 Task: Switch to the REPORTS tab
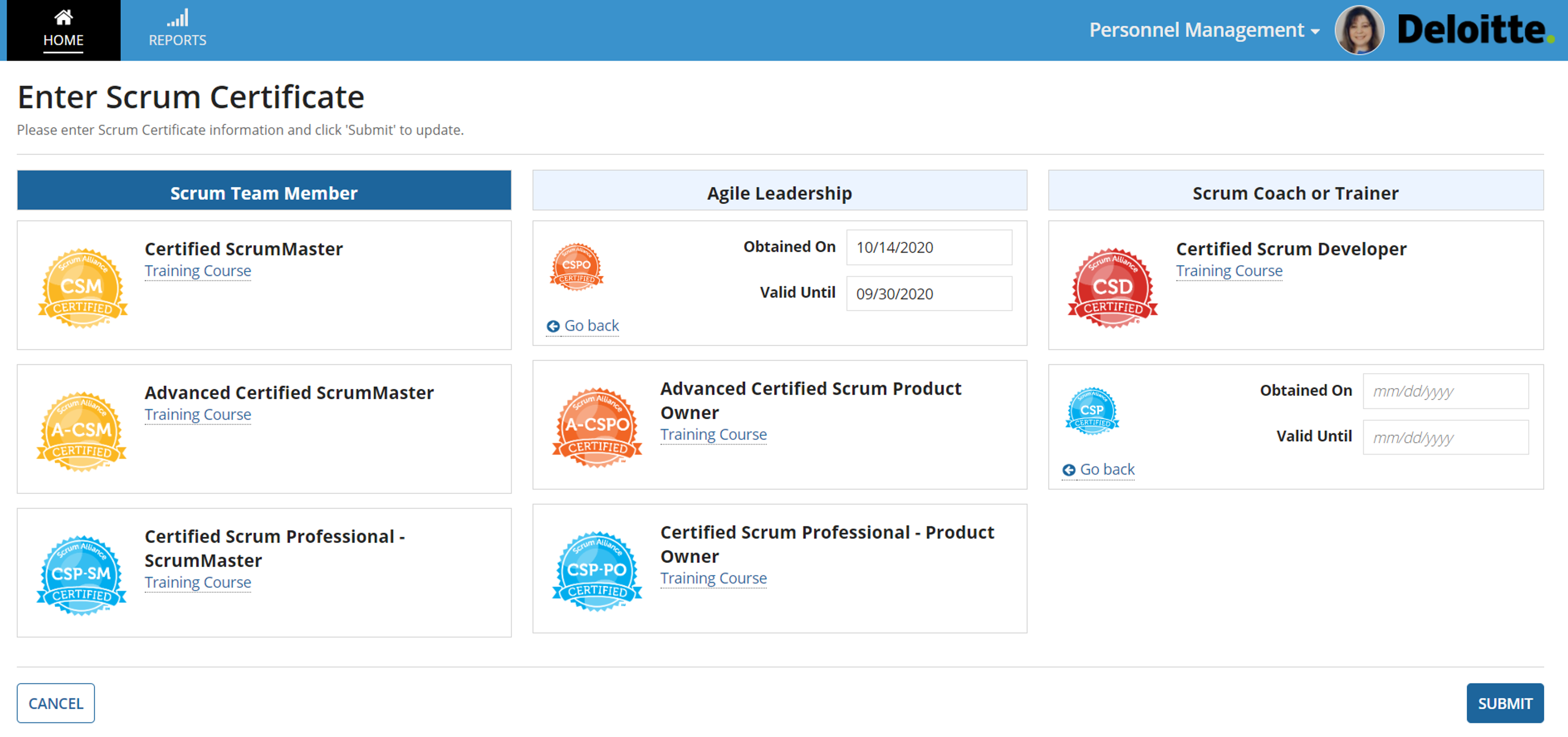coord(178,30)
